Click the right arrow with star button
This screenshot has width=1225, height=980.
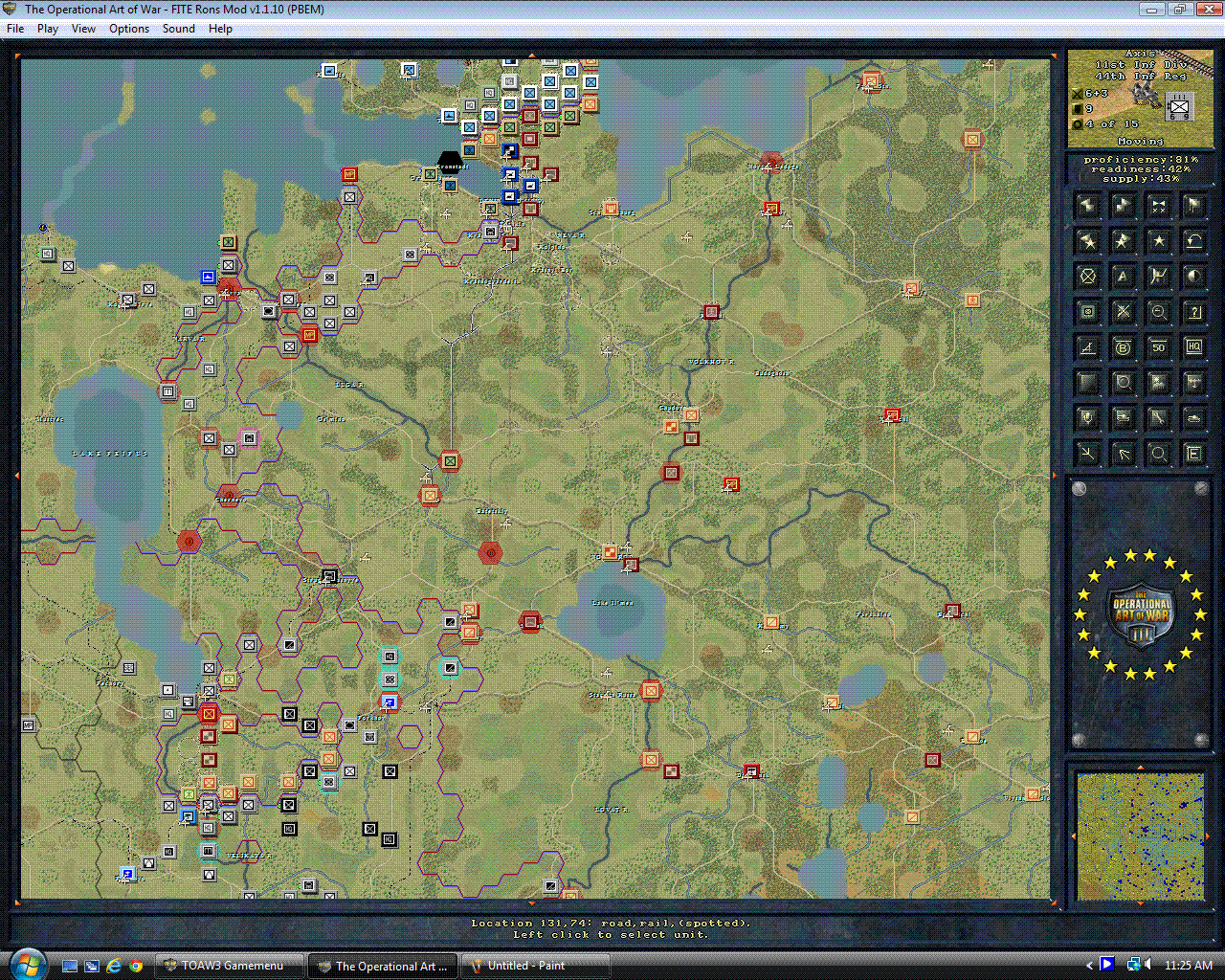point(1123,241)
